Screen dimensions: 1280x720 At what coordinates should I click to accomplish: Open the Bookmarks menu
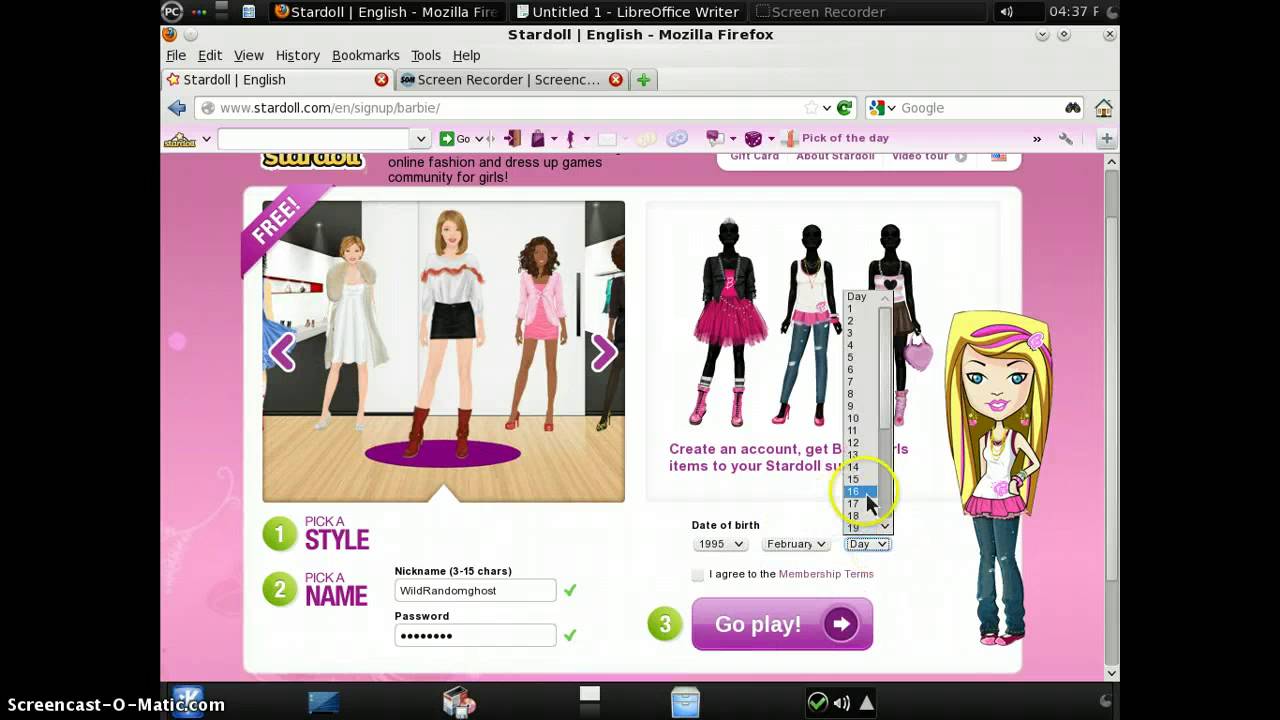pos(366,55)
